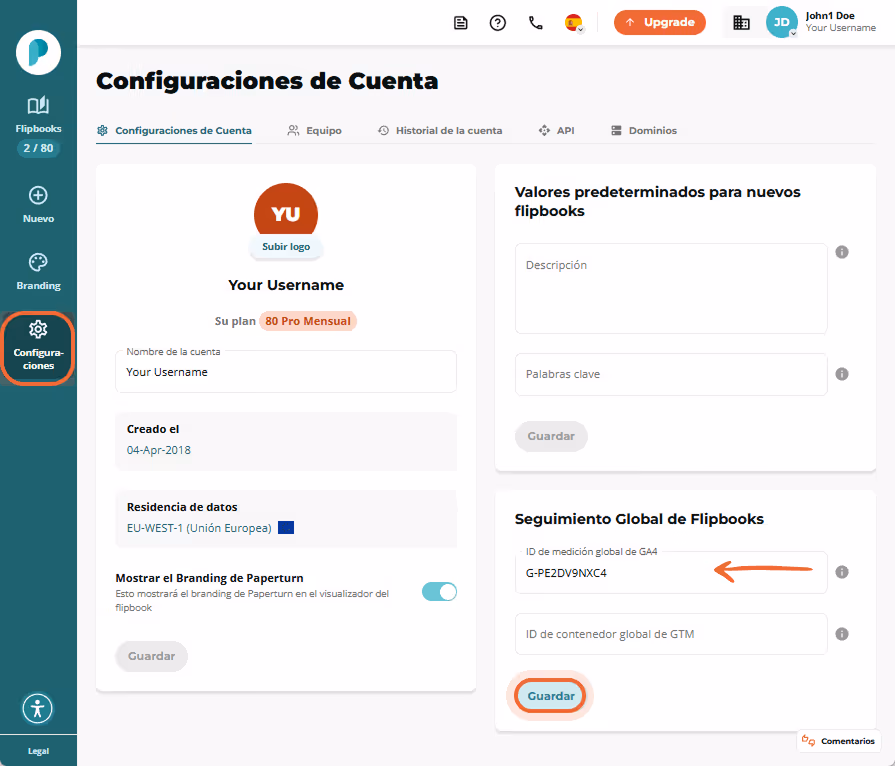Click the company building icon

coord(741,23)
